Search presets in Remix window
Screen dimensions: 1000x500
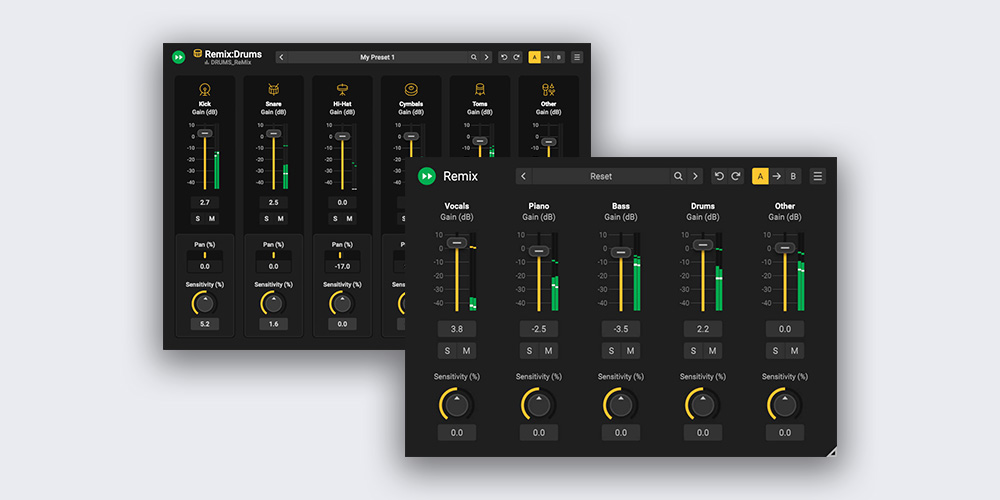(678, 176)
